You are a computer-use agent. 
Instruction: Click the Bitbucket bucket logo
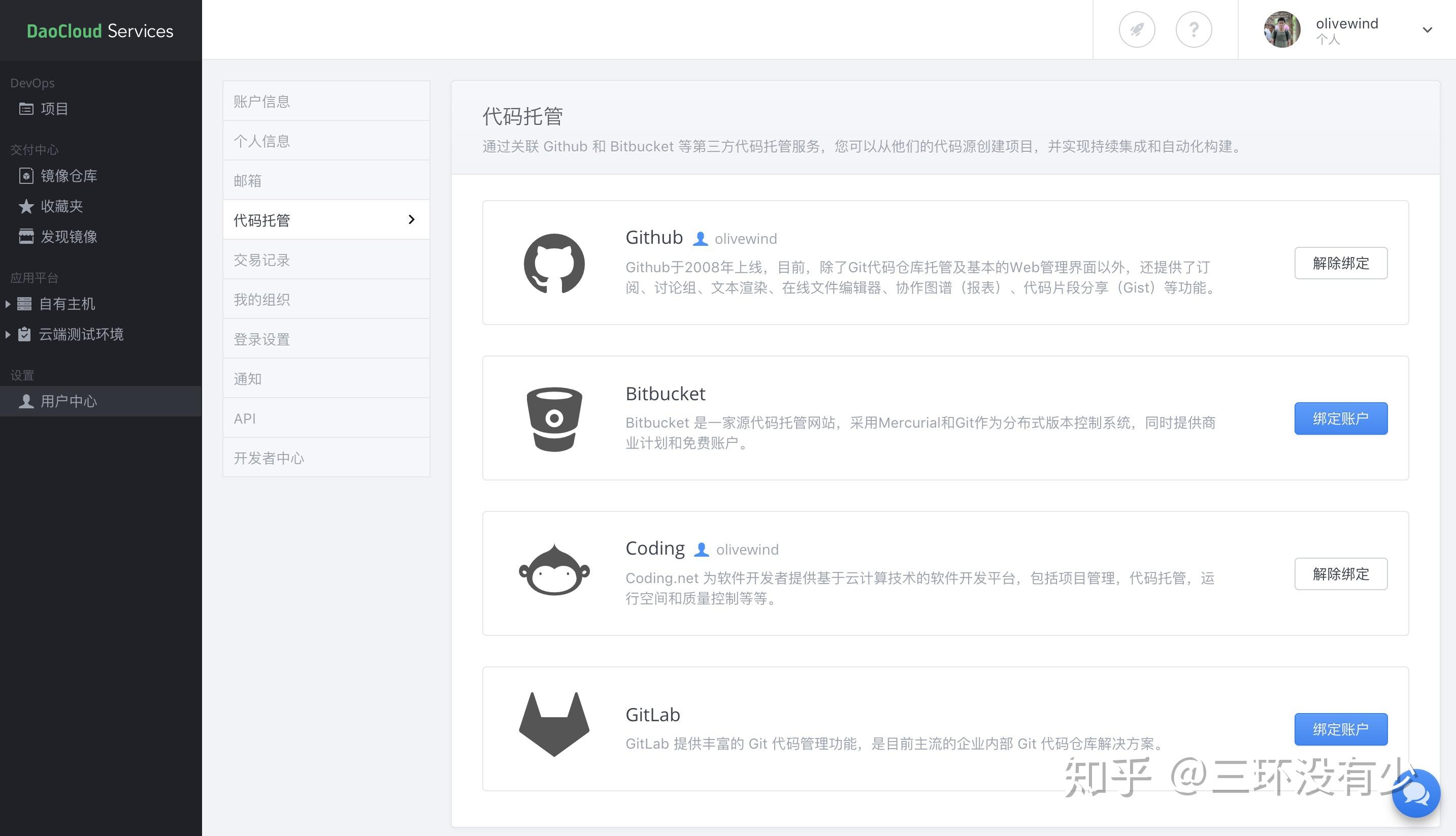coord(554,419)
